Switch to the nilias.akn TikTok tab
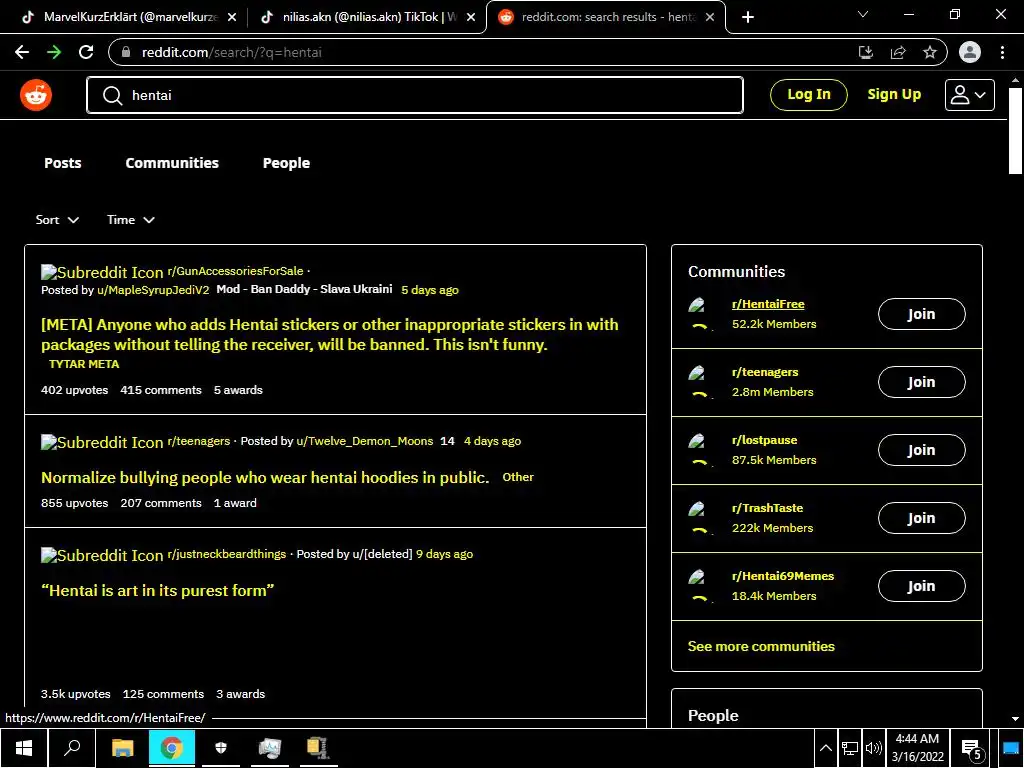 tap(366, 17)
